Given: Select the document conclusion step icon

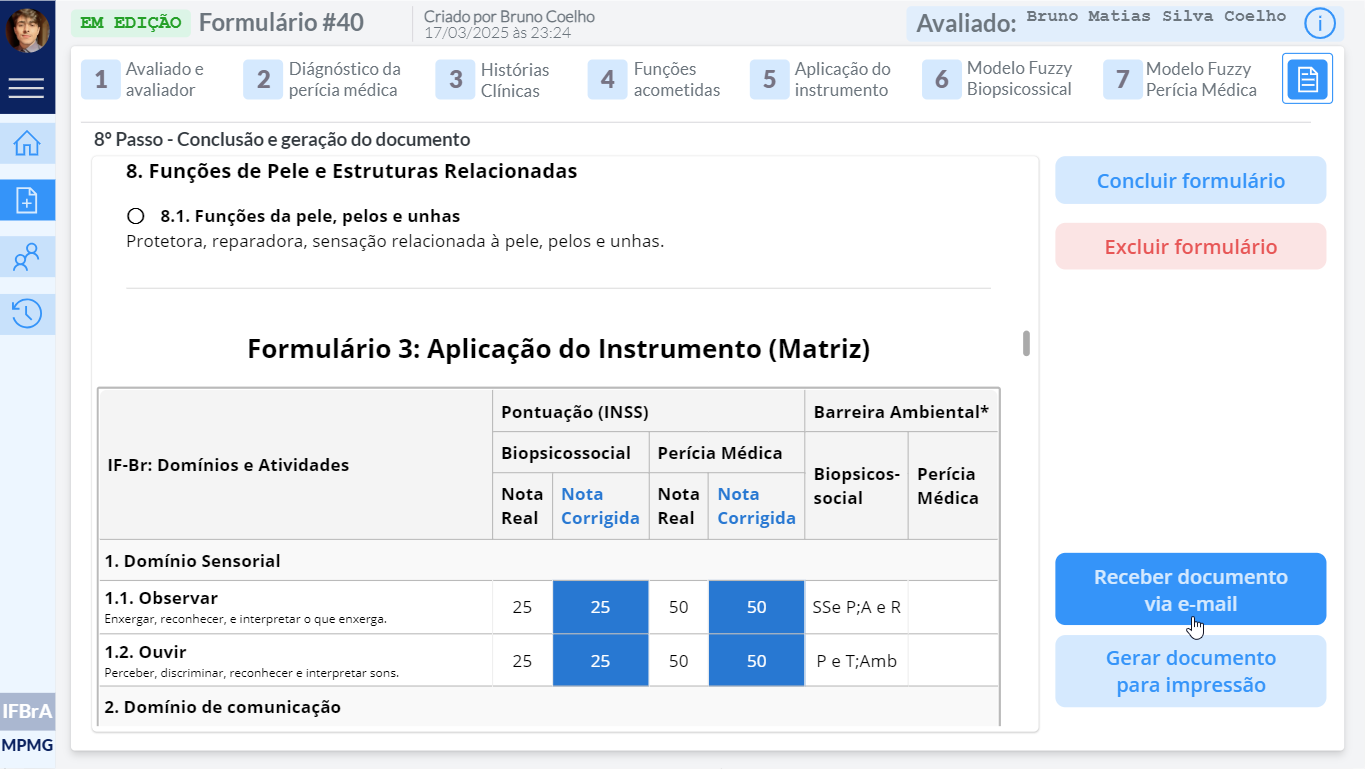Looking at the screenshot, I should [x=1307, y=79].
